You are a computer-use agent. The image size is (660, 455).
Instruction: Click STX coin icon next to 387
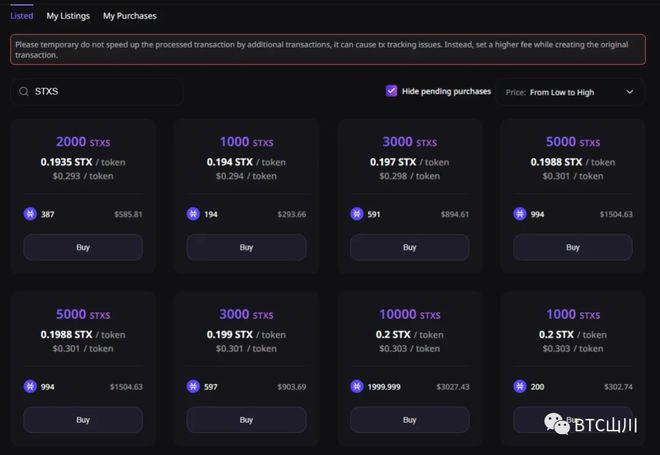pos(30,214)
